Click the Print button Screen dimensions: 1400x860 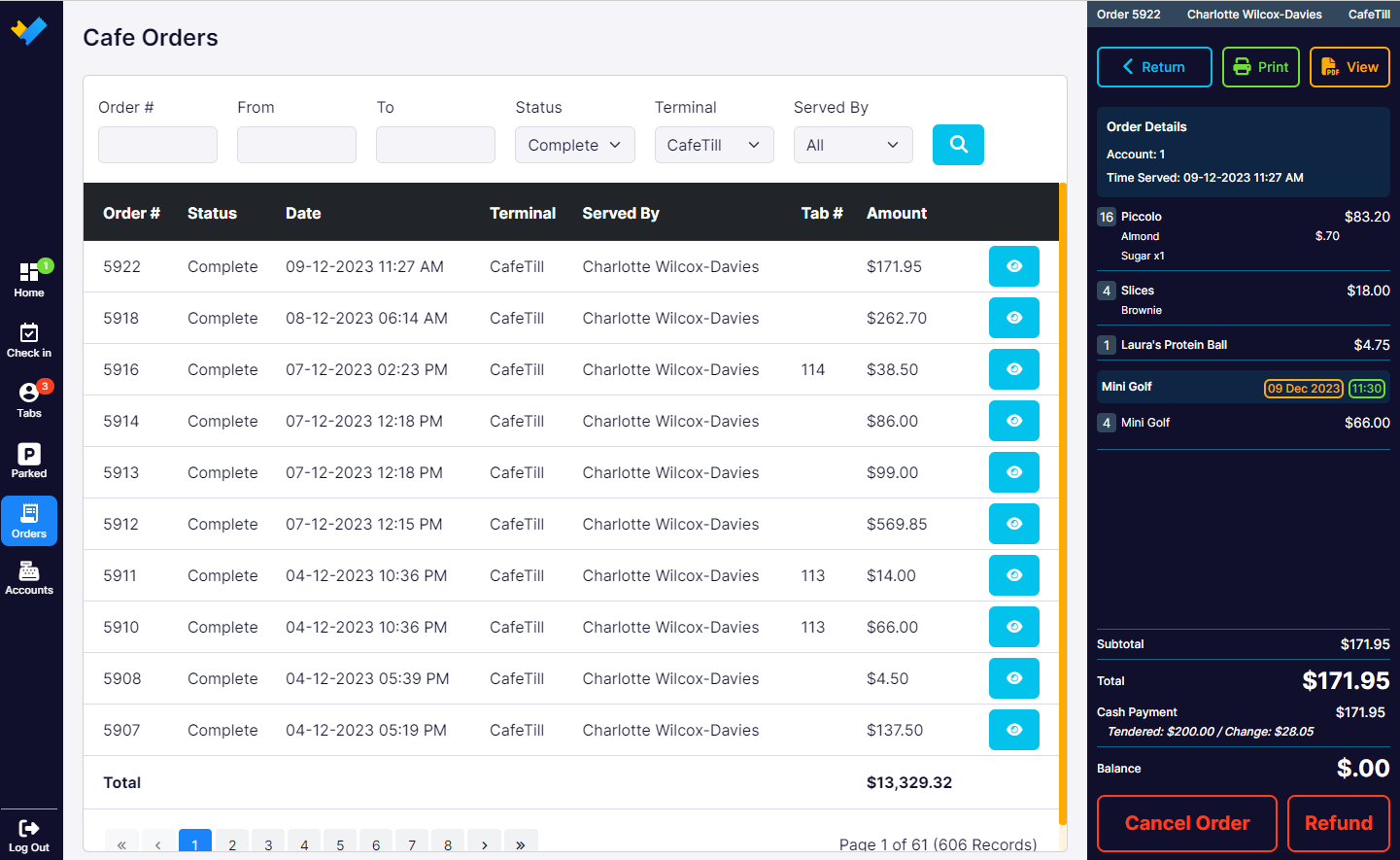(x=1261, y=67)
